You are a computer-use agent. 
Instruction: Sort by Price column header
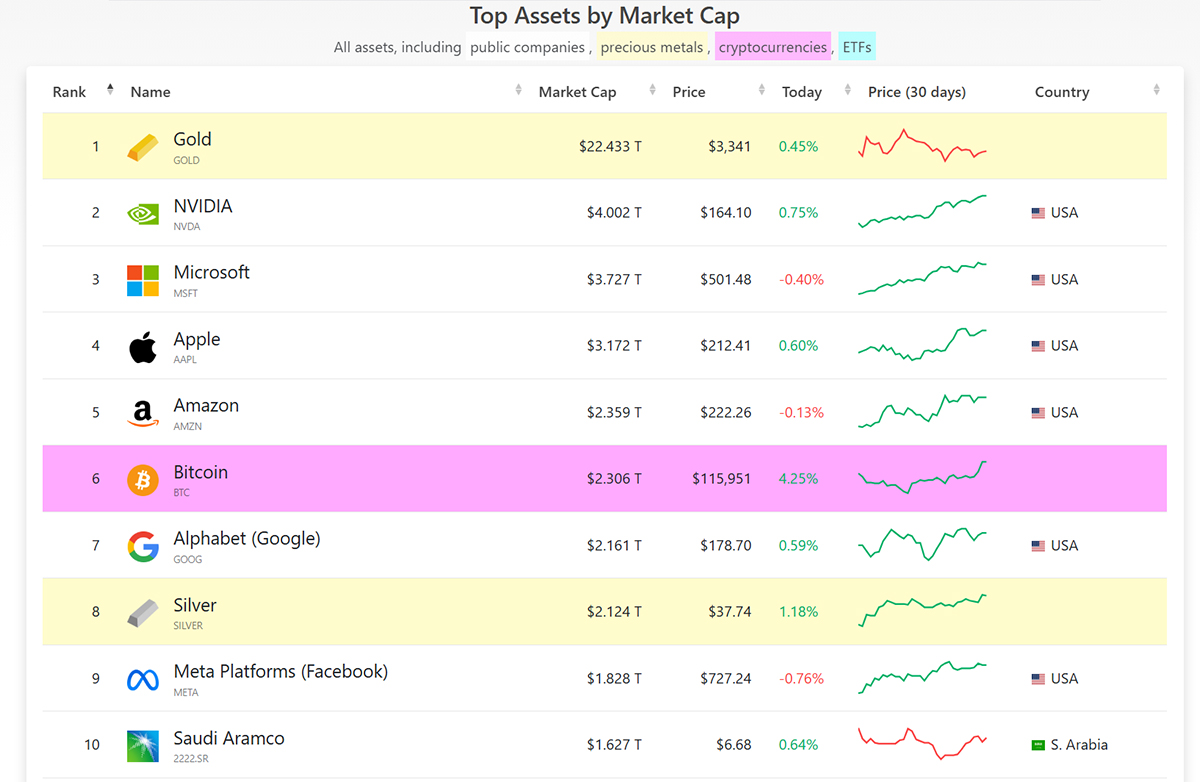tap(689, 92)
